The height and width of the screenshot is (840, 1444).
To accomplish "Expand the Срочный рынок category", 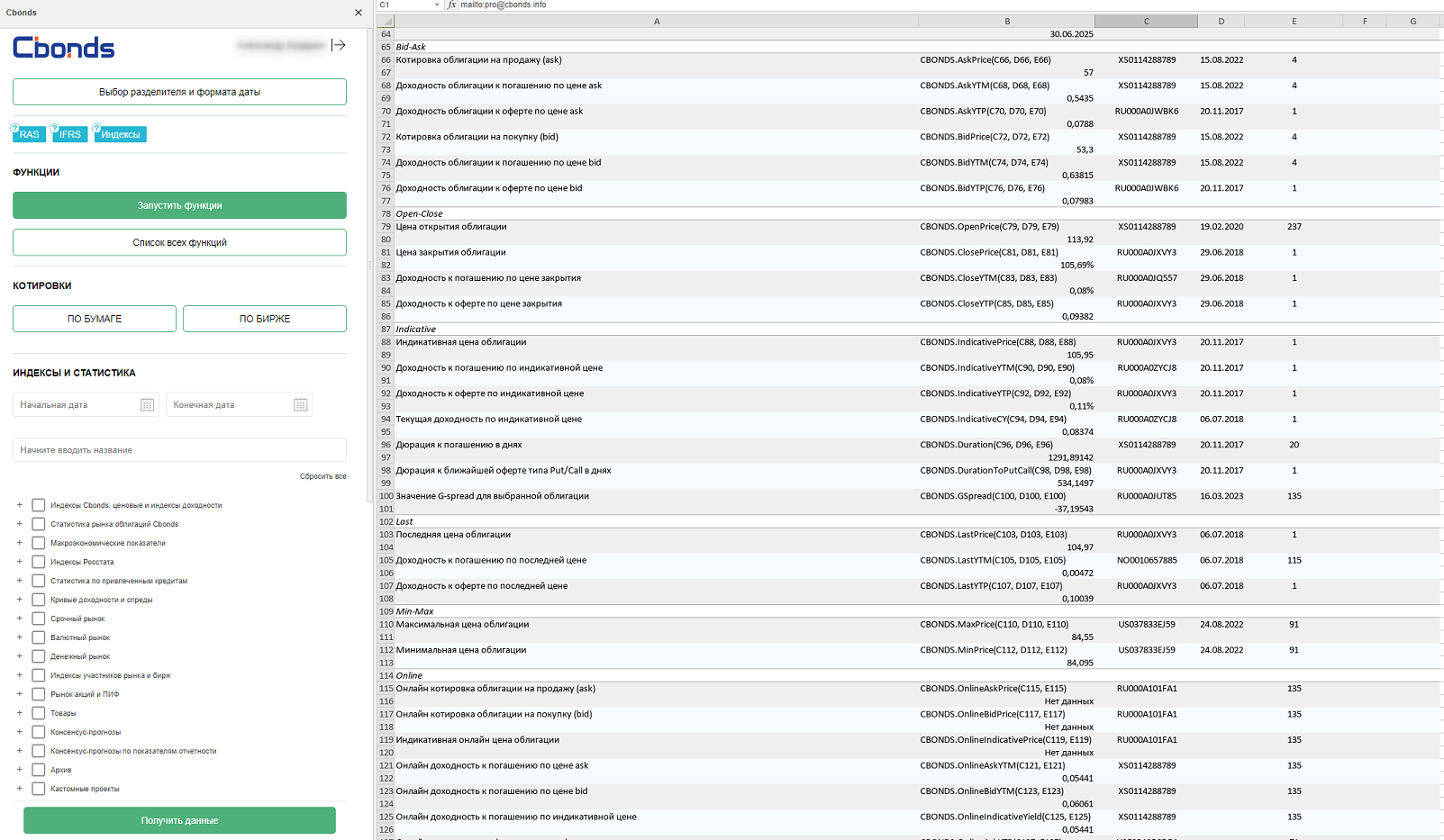I will coord(19,619).
